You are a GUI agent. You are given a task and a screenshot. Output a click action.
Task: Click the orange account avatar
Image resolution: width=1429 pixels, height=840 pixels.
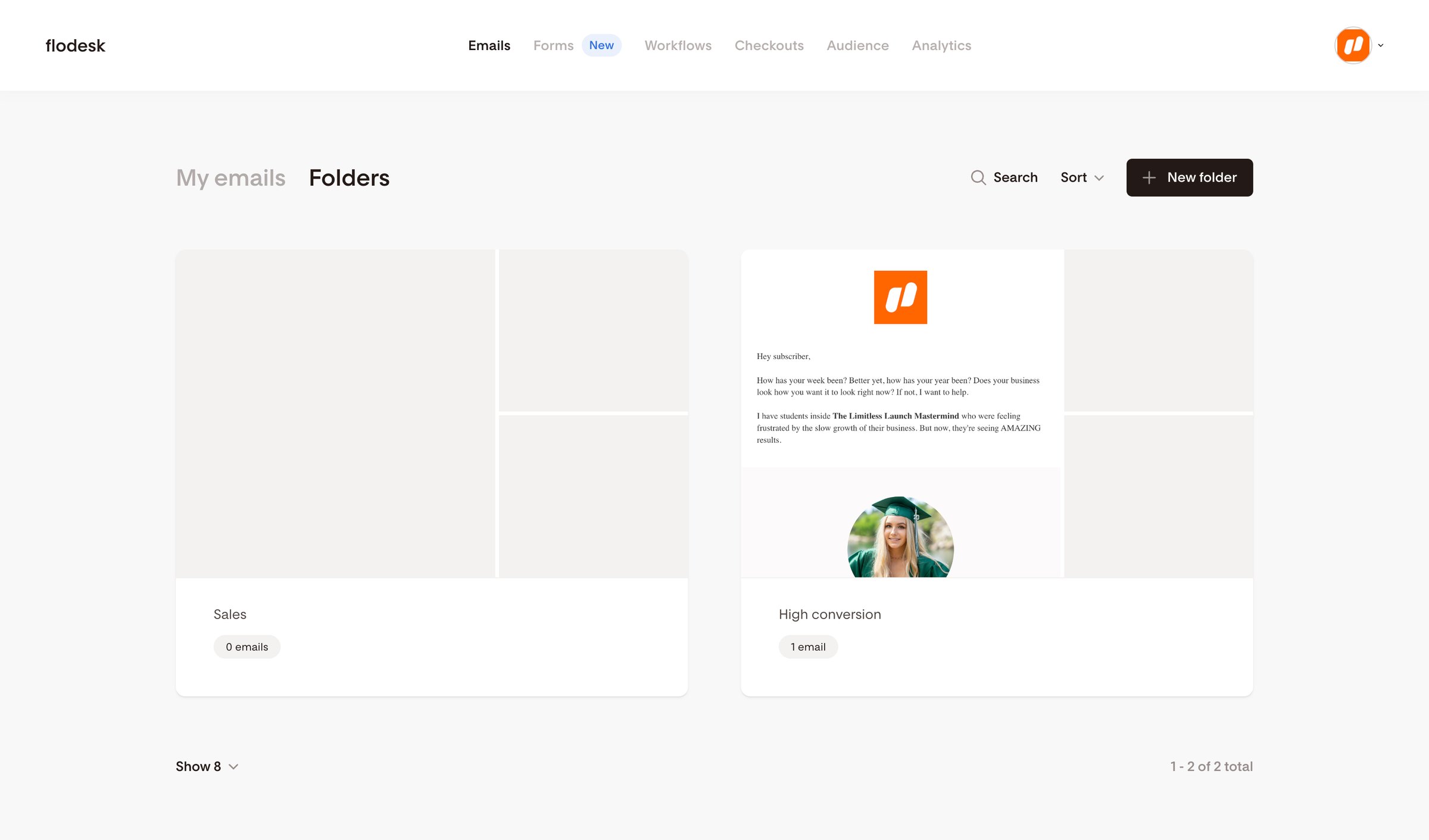[x=1353, y=45]
